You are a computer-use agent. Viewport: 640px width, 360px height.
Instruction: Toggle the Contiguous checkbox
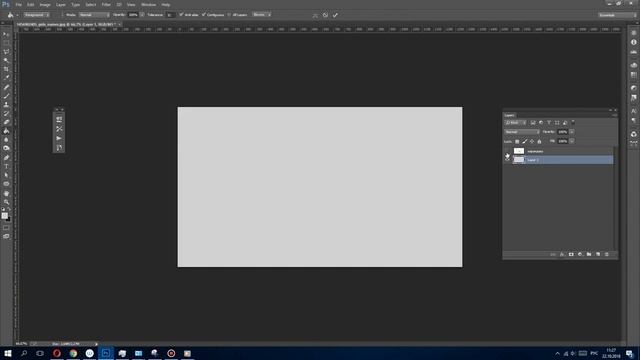(204, 15)
